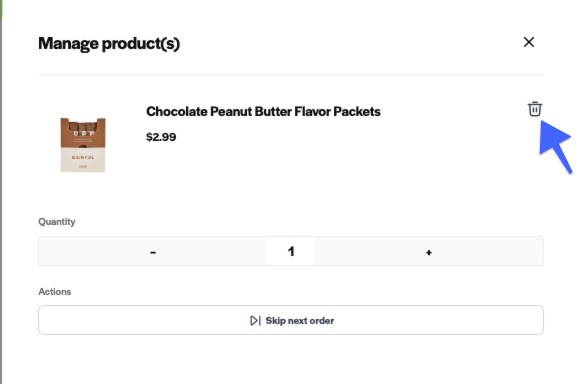
Task: Click the Quantity label
Action: (57, 222)
